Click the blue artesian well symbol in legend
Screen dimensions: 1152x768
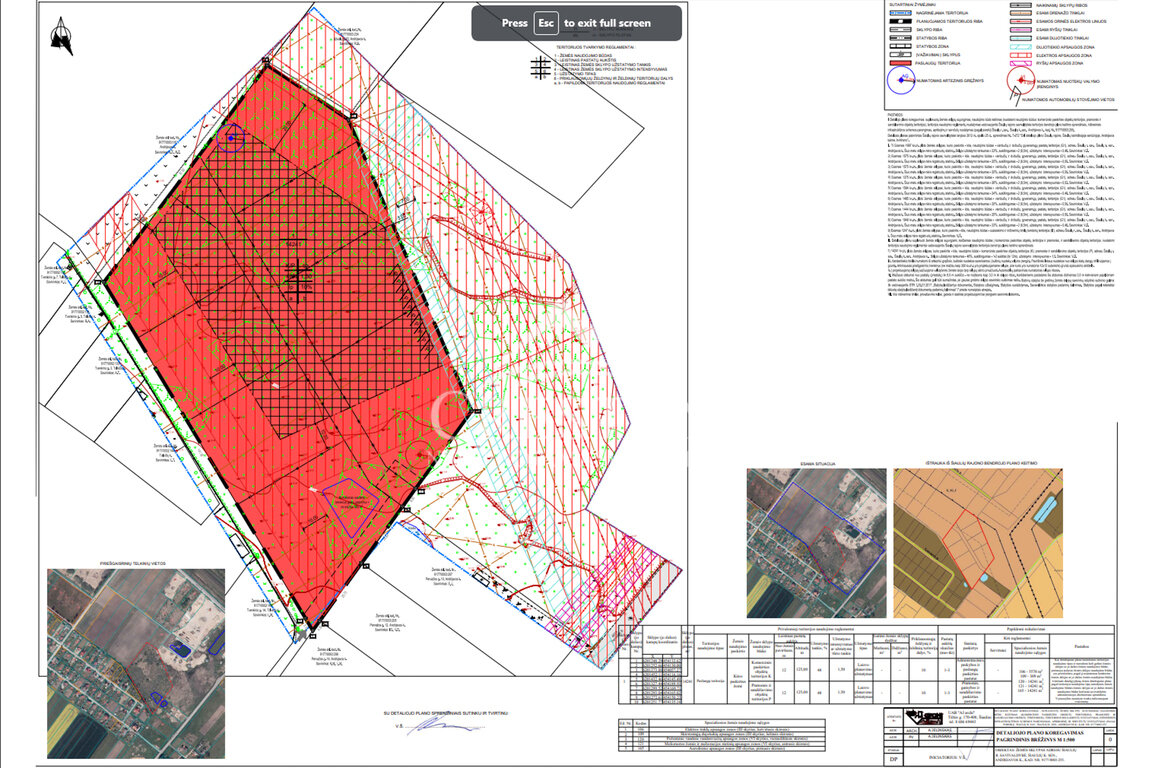(901, 79)
